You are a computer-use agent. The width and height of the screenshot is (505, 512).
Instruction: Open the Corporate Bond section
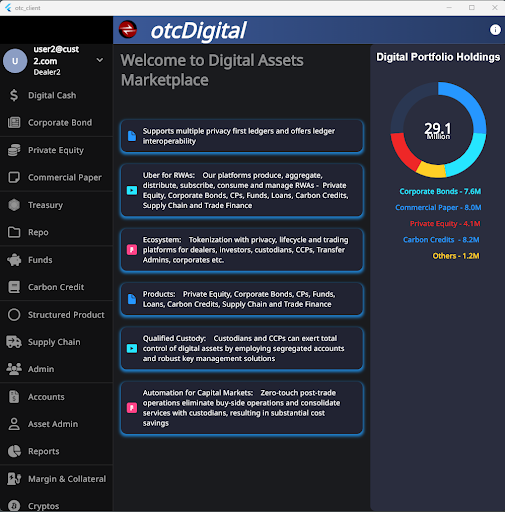point(56,123)
